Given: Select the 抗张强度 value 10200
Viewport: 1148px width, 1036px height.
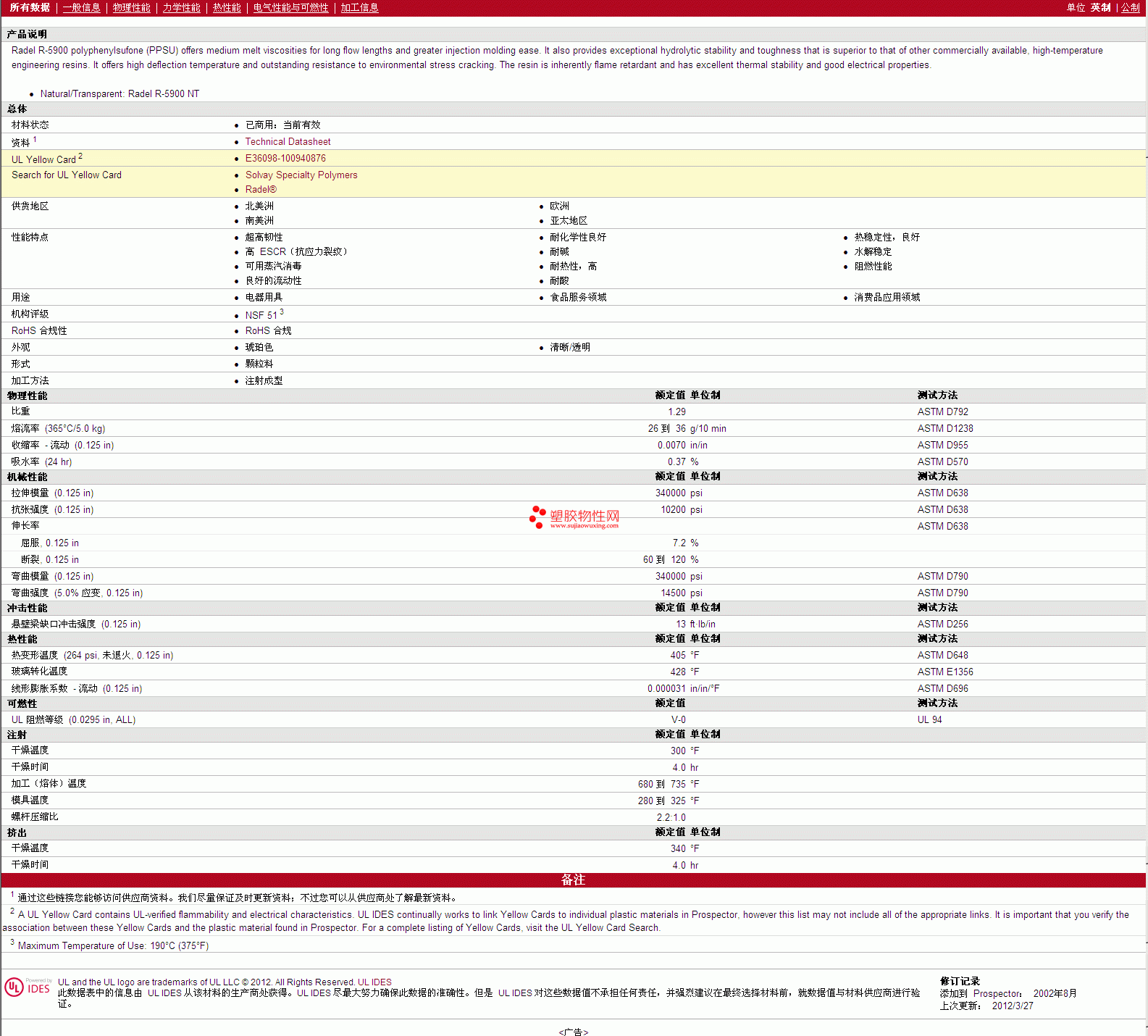Looking at the screenshot, I should [x=673, y=510].
